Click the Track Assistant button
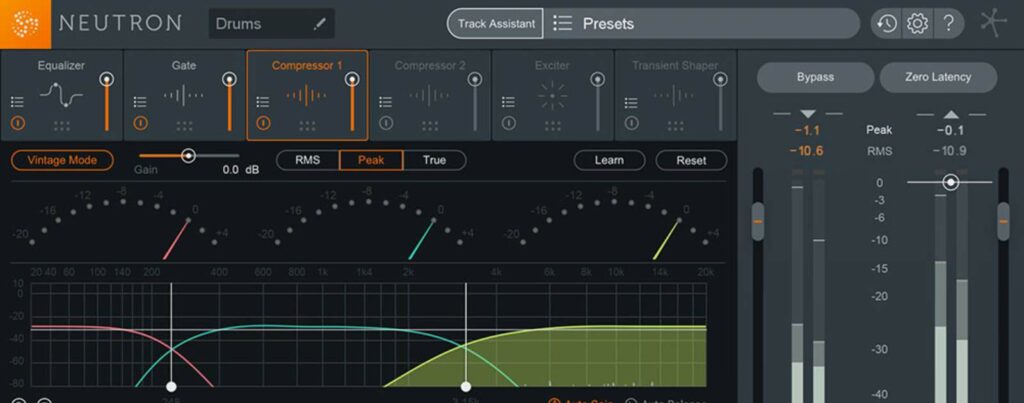The image size is (1024, 403). (x=495, y=23)
